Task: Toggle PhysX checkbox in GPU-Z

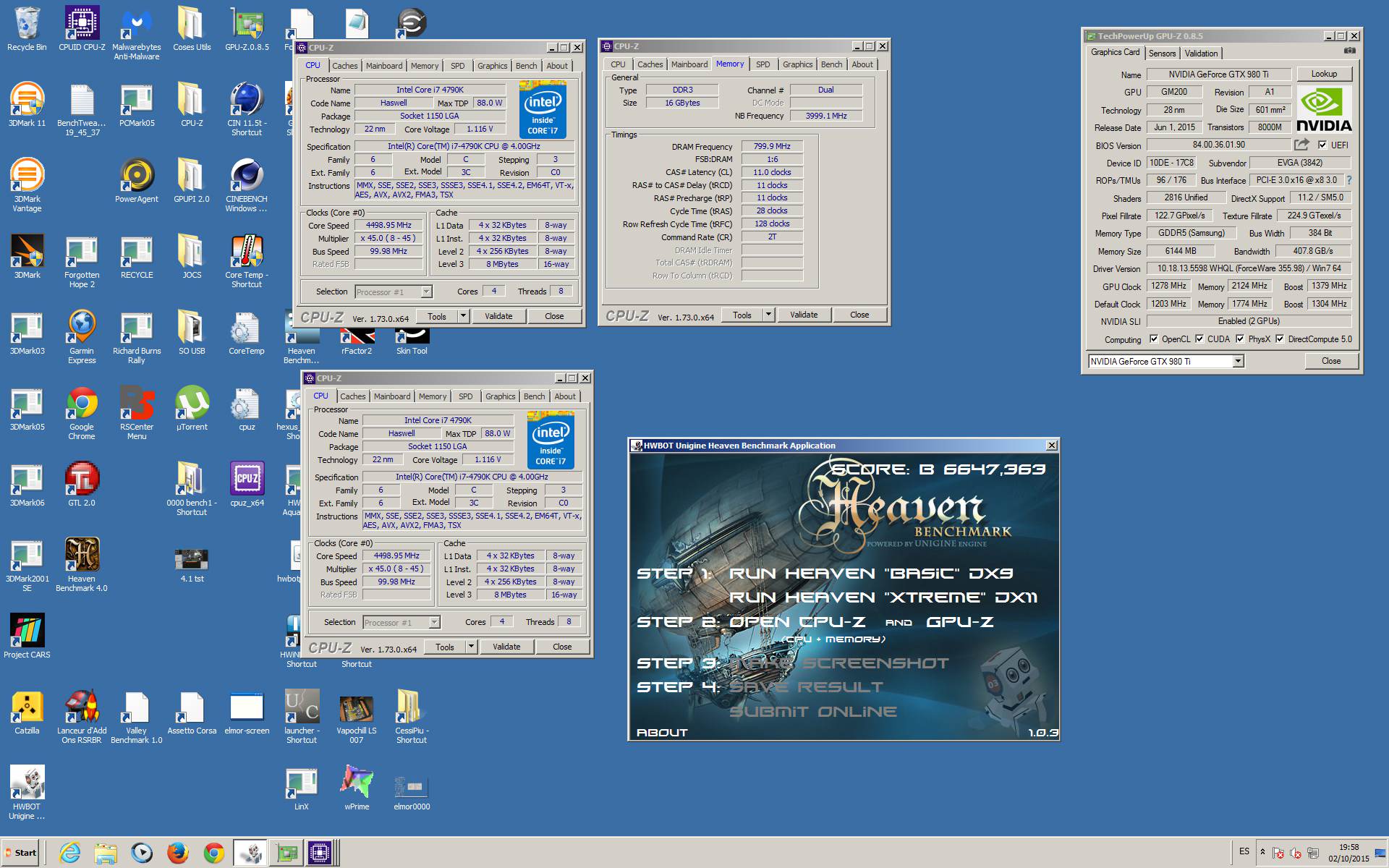Action: click(x=1240, y=339)
